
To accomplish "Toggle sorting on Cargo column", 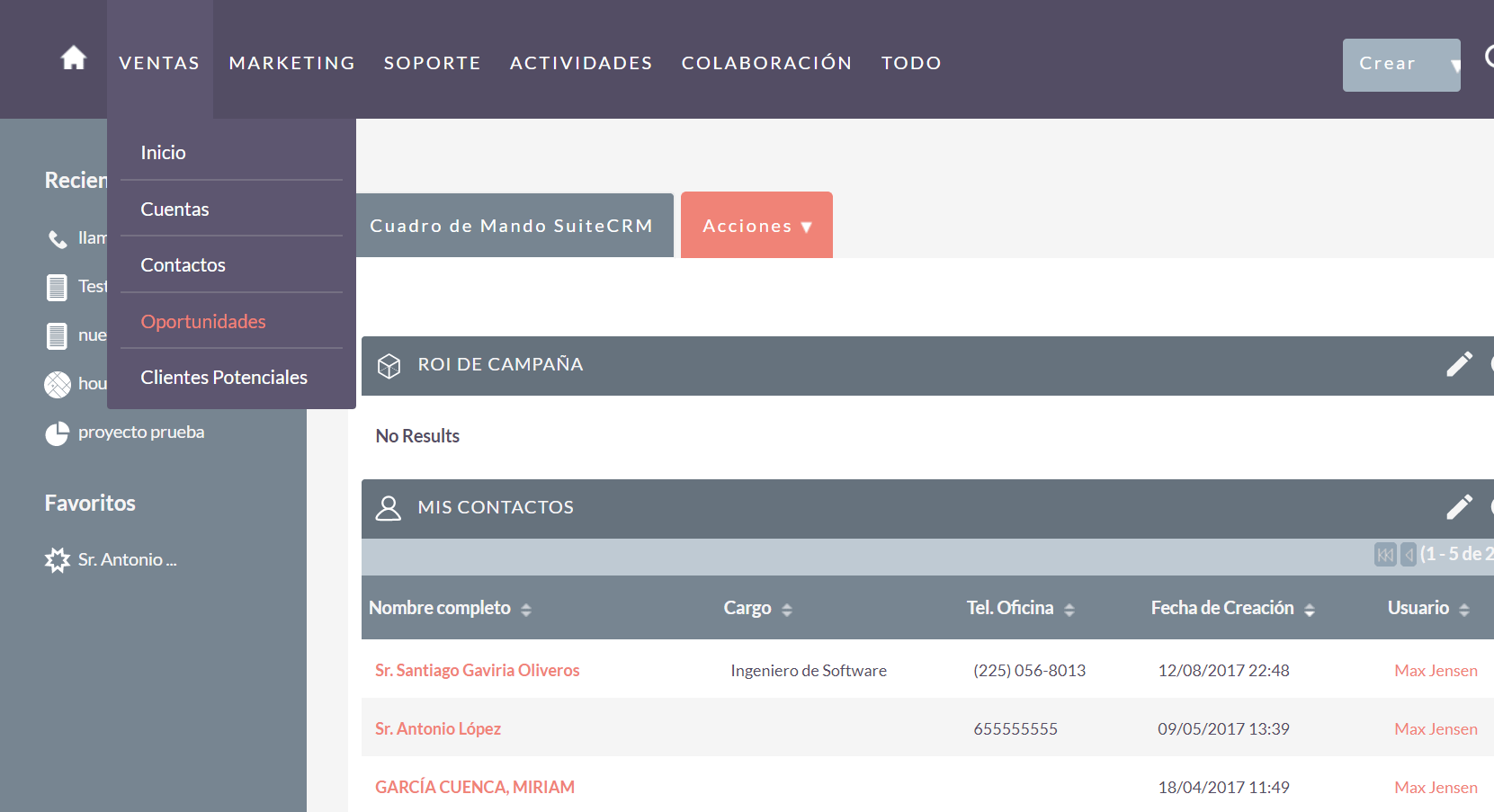I will point(786,609).
